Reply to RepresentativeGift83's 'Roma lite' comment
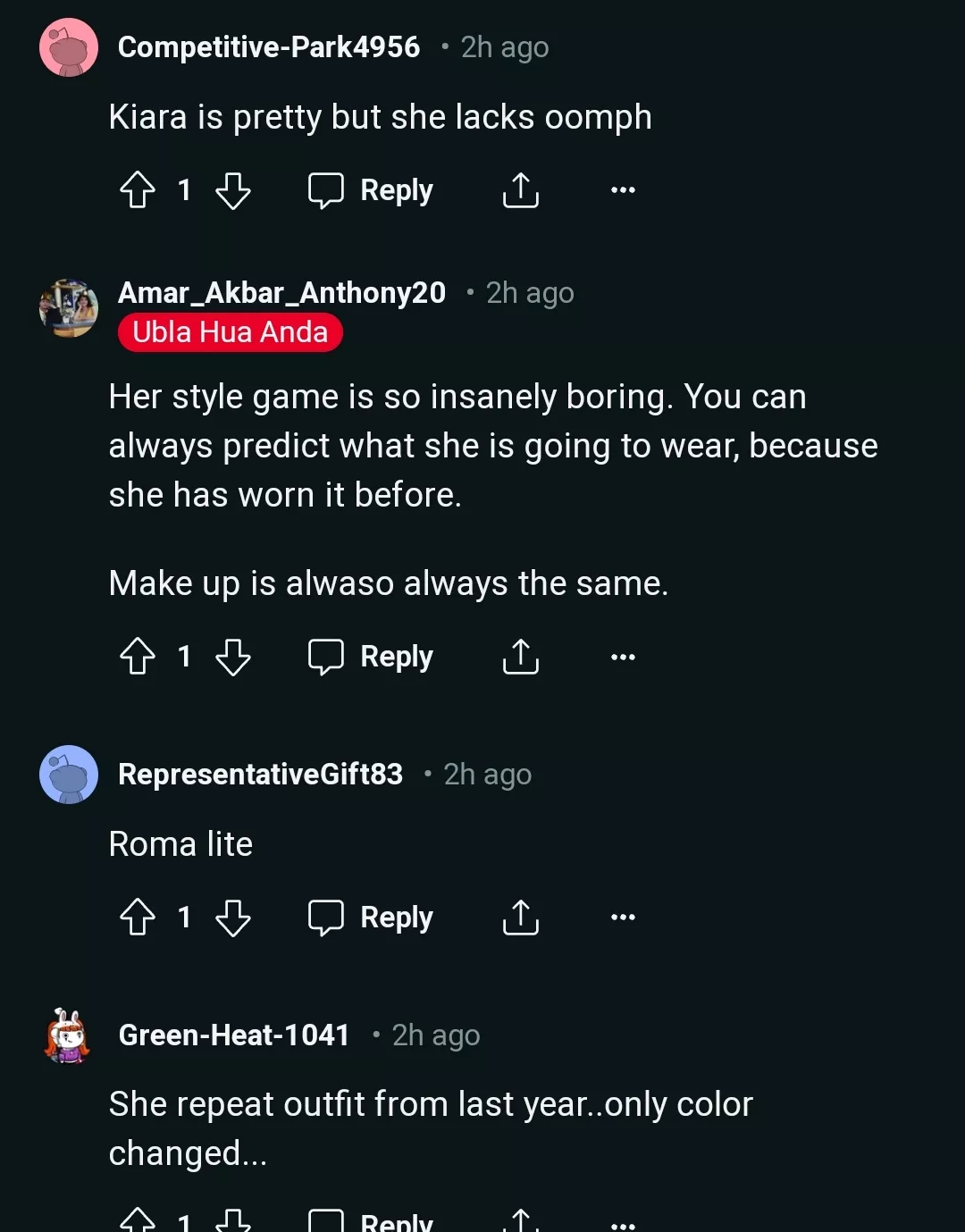 tap(371, 918)
